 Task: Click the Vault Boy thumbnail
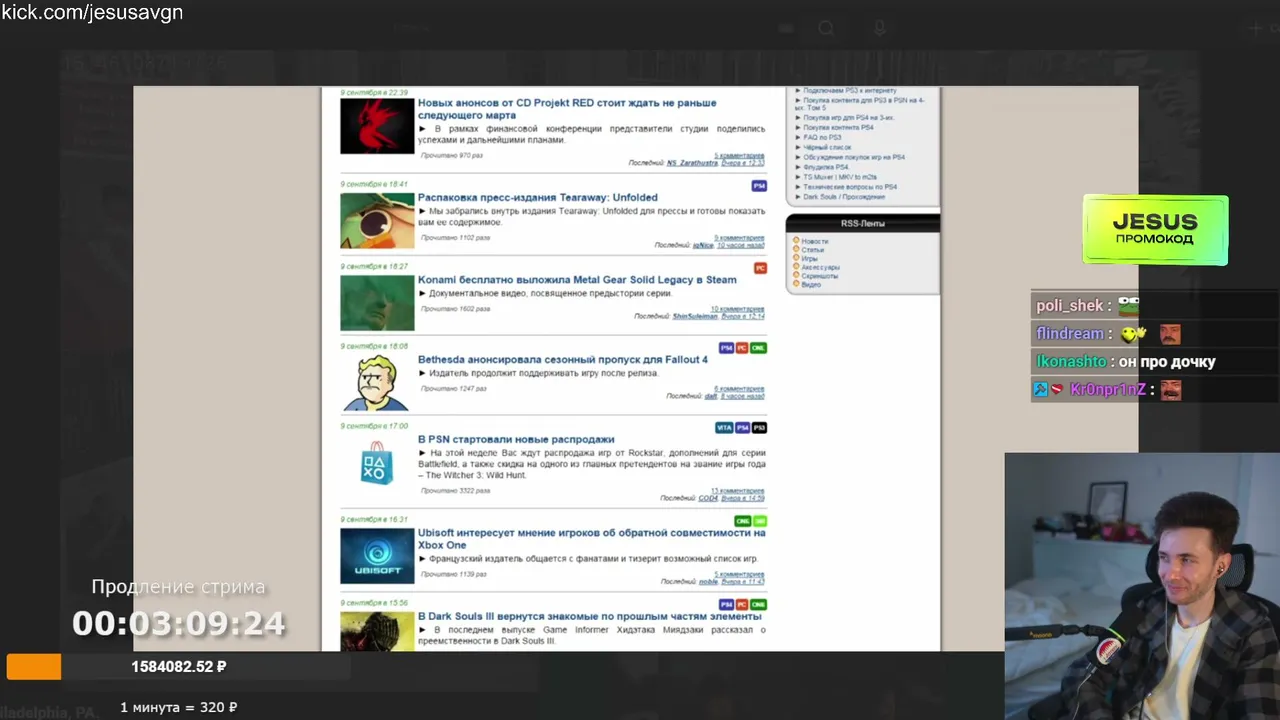377,383
